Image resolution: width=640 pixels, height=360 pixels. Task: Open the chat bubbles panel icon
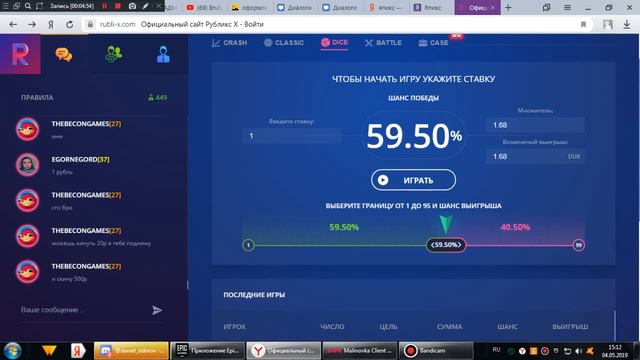tap(64, 54)
